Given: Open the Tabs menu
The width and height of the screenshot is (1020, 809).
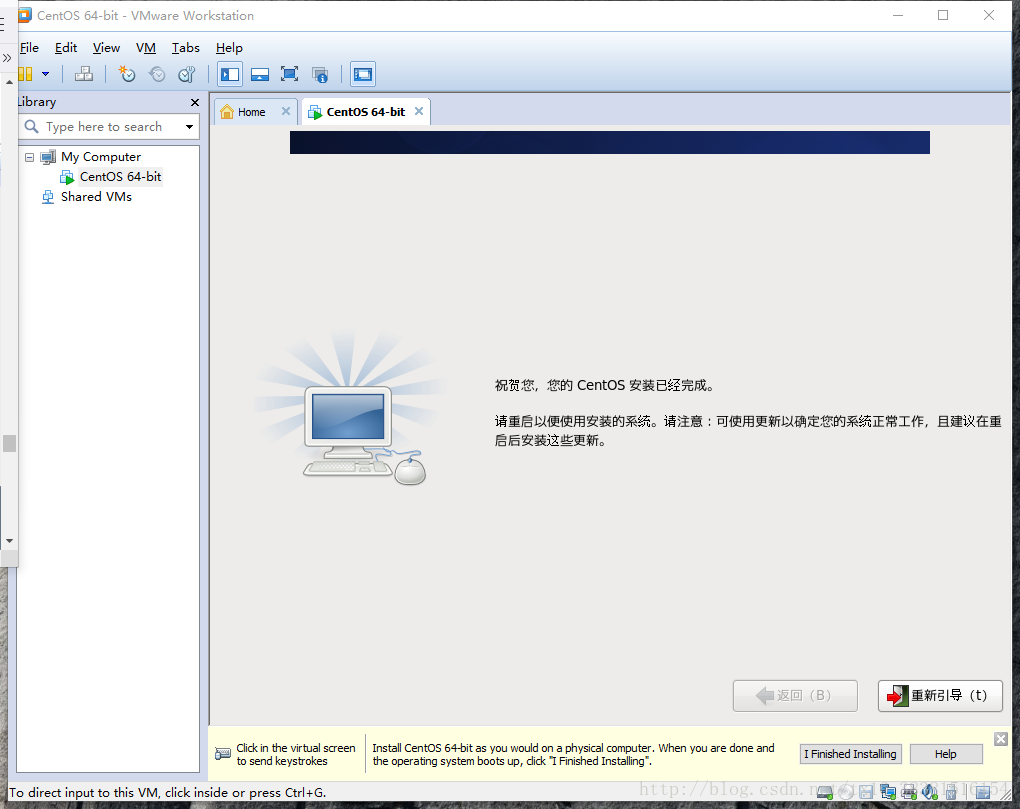Looking at the screenshot, I should tap(185, 47).
